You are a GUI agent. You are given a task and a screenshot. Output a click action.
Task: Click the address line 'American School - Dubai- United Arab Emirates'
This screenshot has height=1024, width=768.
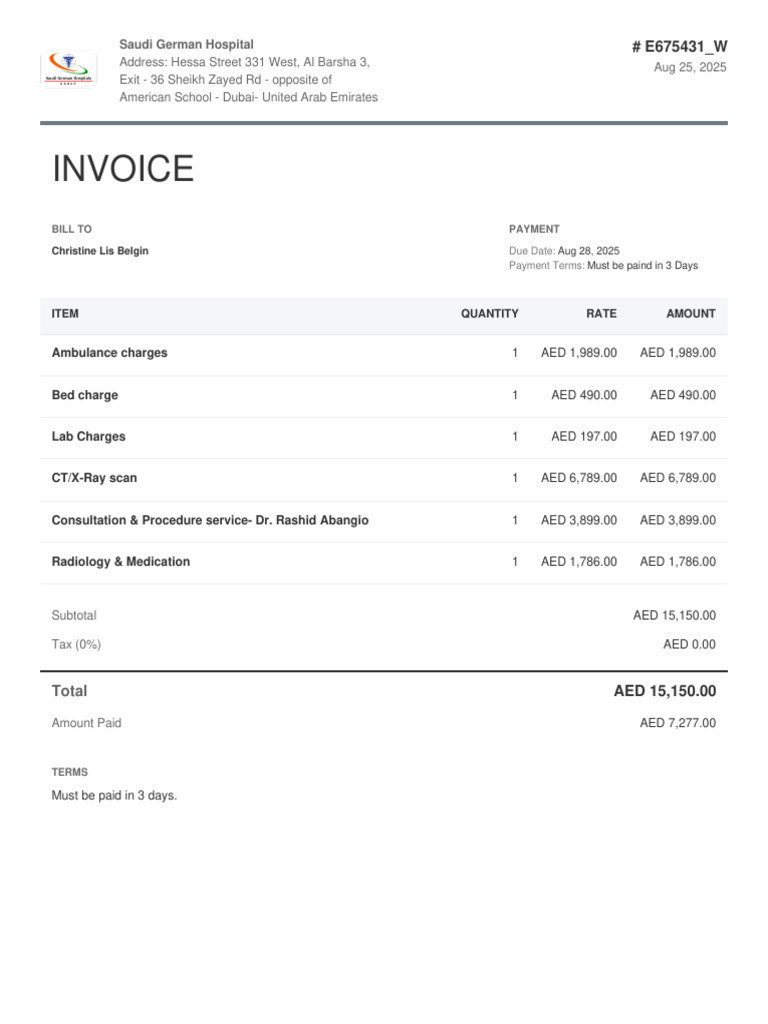[249, 97]
